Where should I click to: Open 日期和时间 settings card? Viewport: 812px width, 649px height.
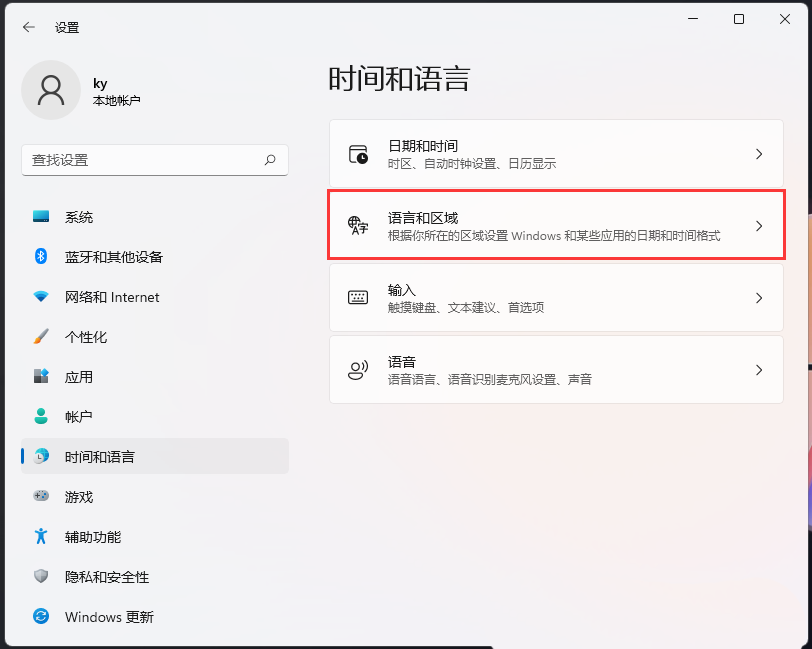pyautogui.click(x=556, y=154)
